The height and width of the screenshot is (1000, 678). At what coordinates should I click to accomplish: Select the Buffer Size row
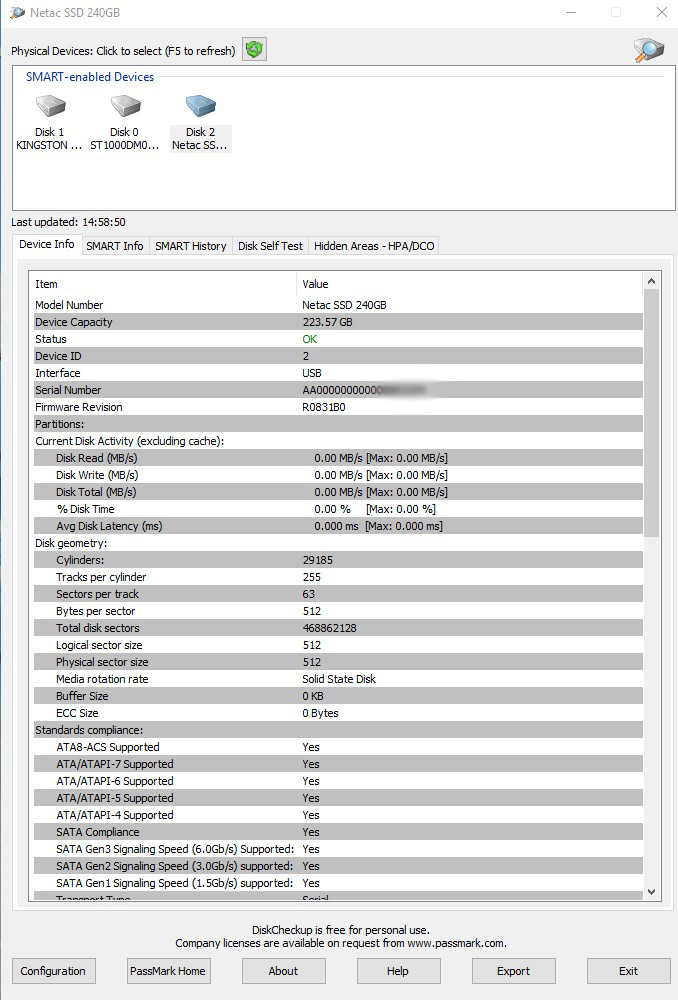(x=336, y=696)
